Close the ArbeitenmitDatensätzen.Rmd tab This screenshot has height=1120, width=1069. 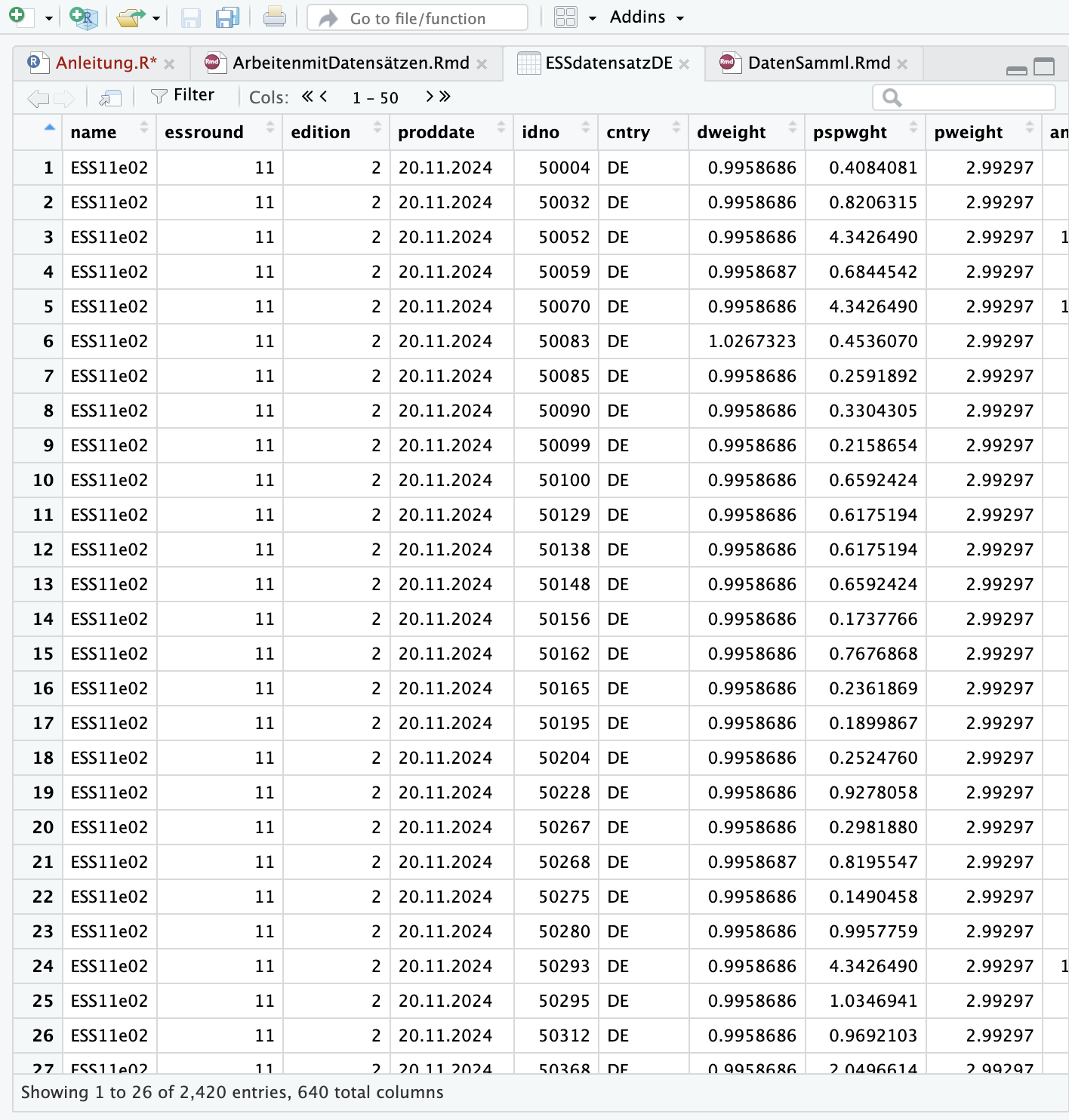[482, 64]
